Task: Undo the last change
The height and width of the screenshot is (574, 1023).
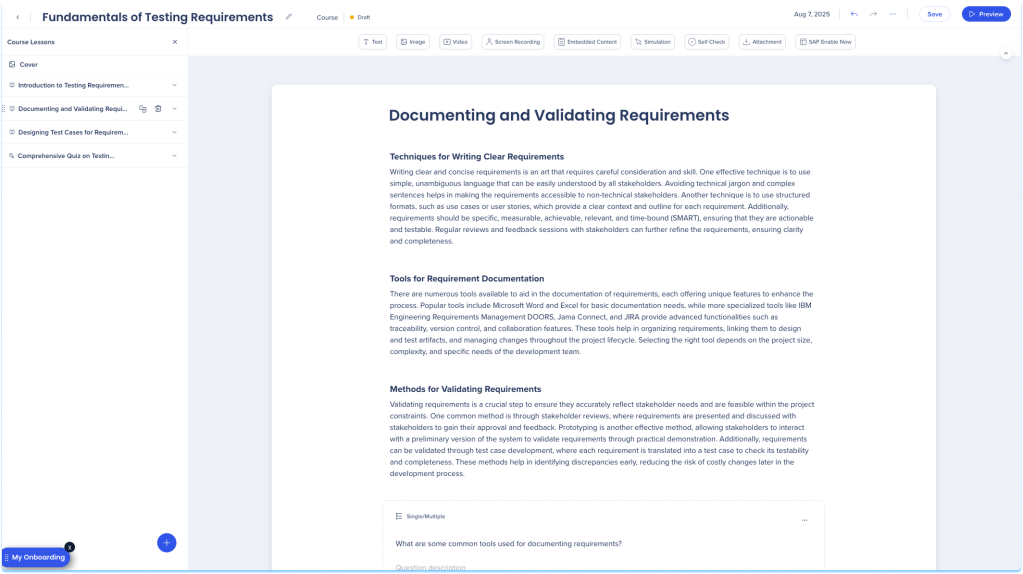Action: 854,14
